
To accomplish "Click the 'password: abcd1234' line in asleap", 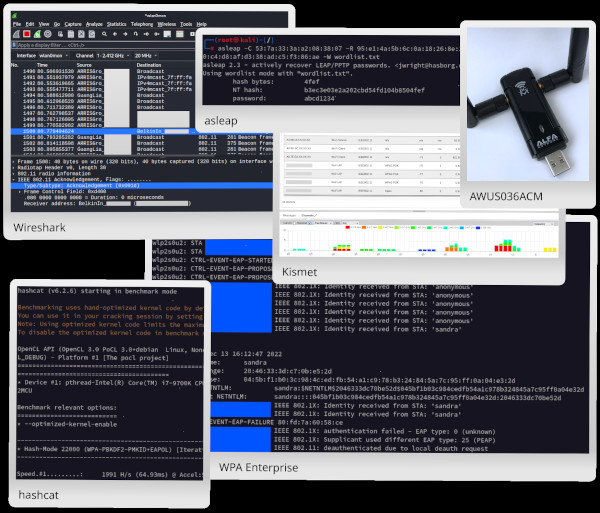I will pyautogui.click(x=284, y=98).
